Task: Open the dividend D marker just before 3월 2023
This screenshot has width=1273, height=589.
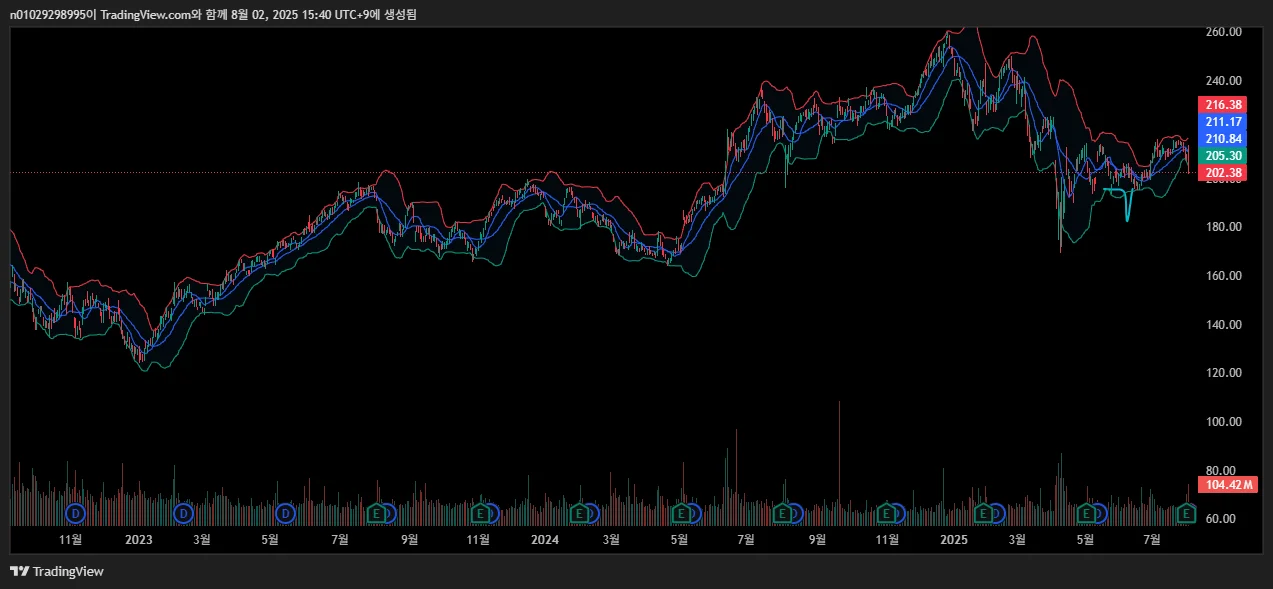Action: pos(183,513)
